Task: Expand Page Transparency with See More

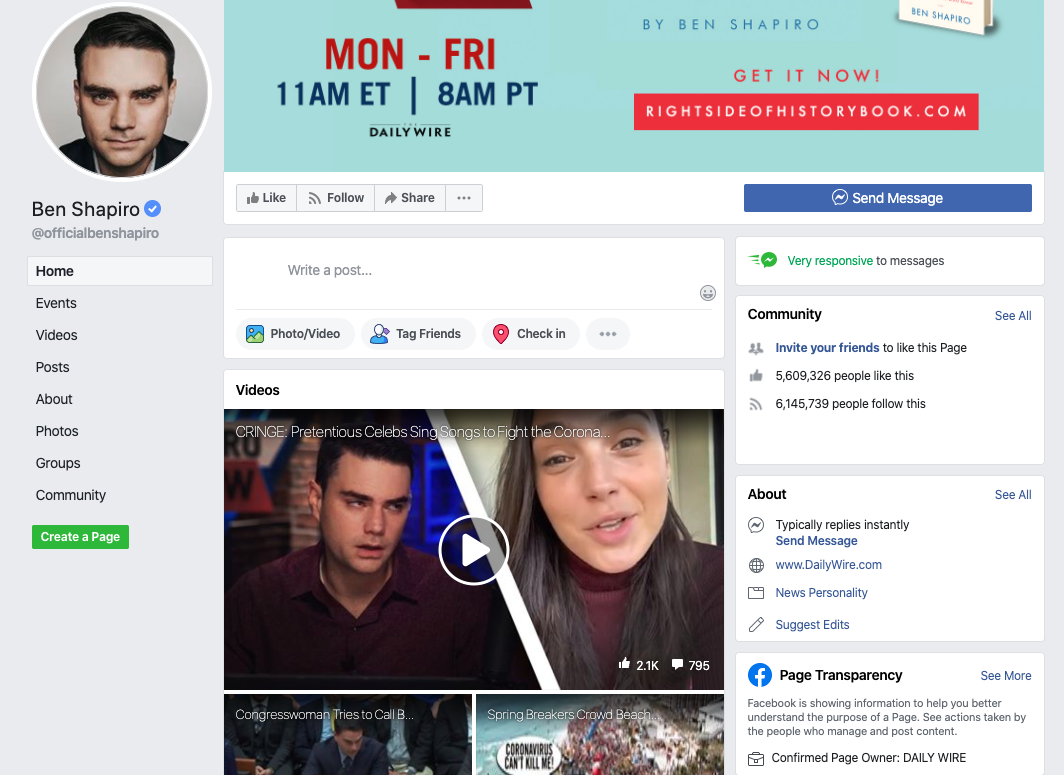Action: coord(1005,676)
